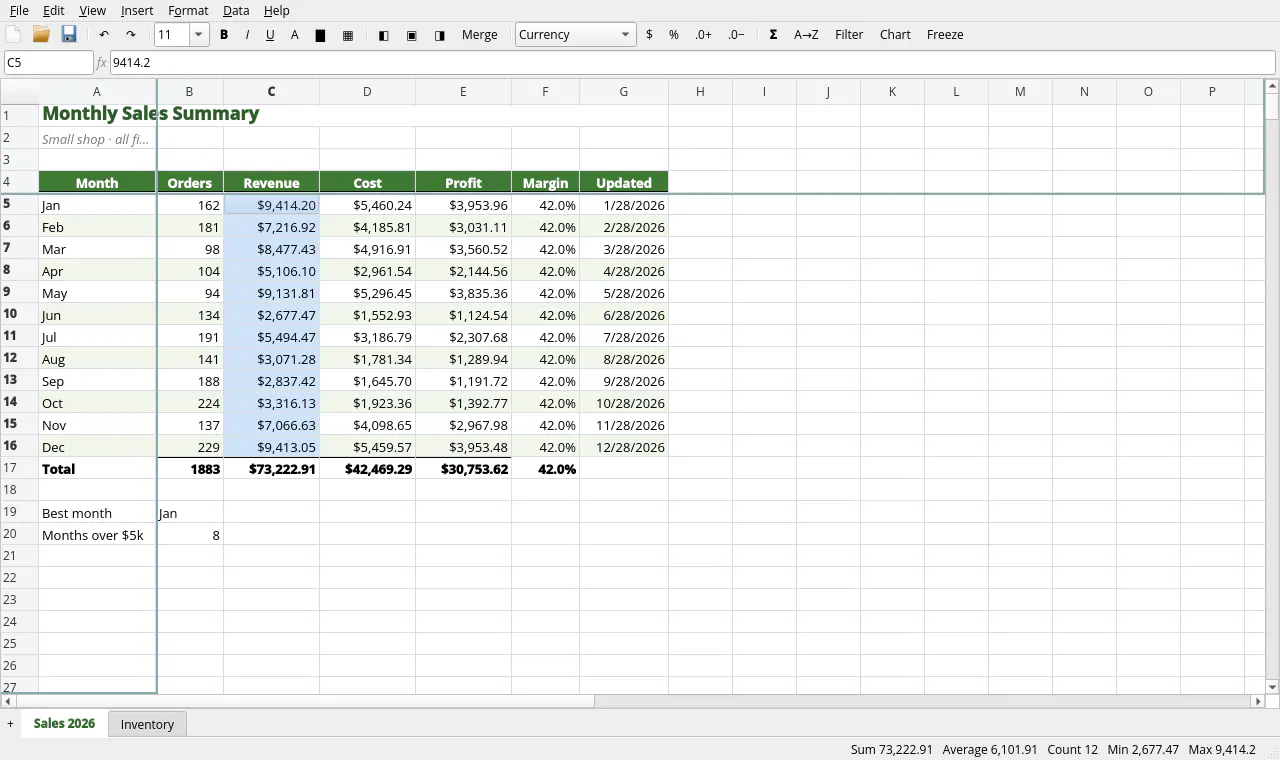Pick the black fill color swatch
The image size is (1280, 760).
click(320, 35)
